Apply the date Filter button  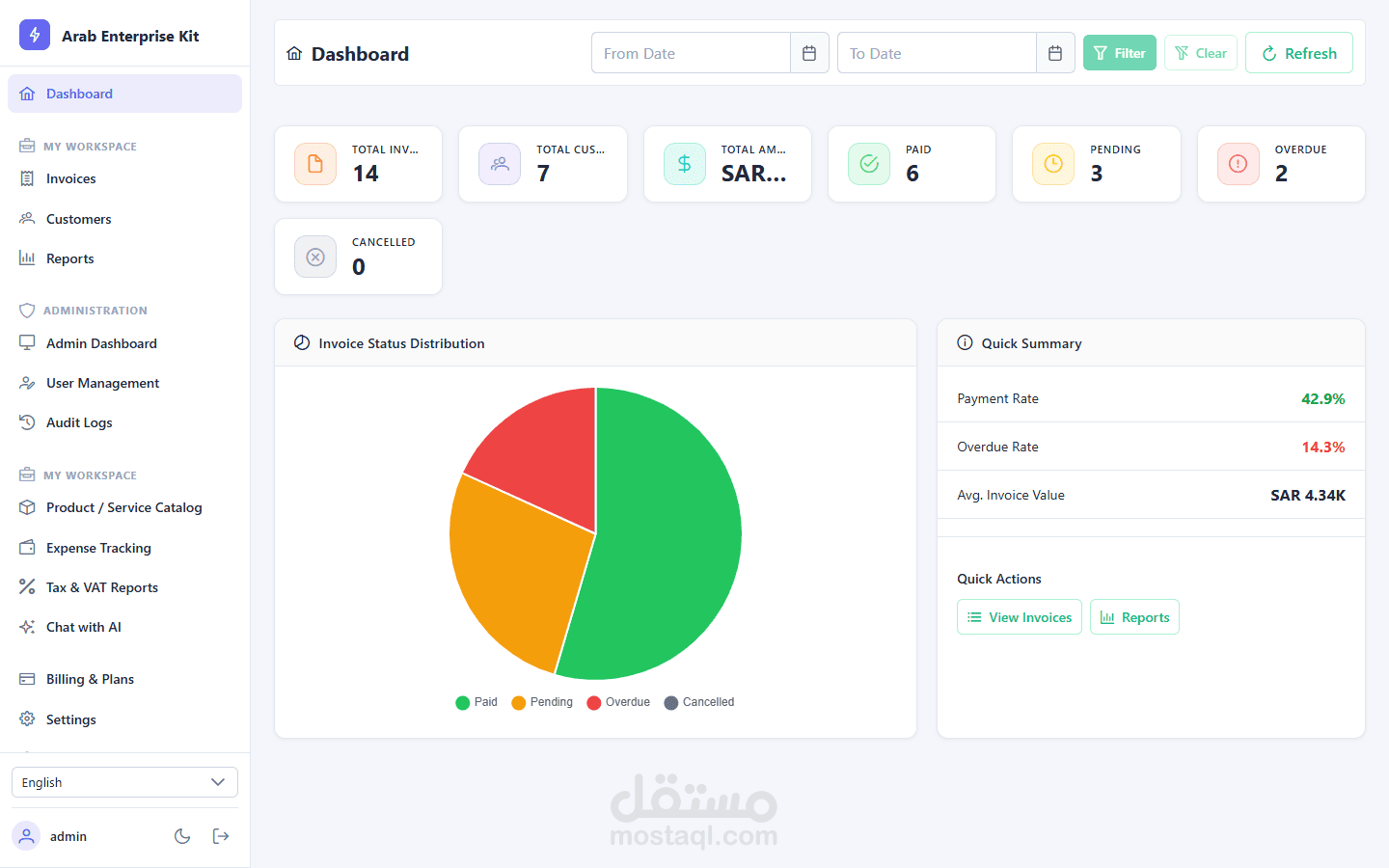[1120, 53]
